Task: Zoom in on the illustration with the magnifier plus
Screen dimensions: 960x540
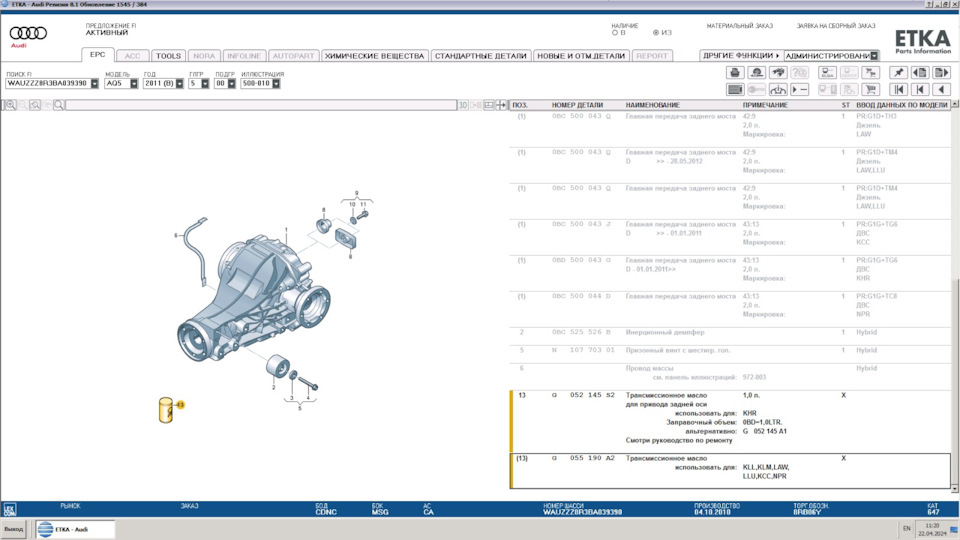Action: point(10,105)
